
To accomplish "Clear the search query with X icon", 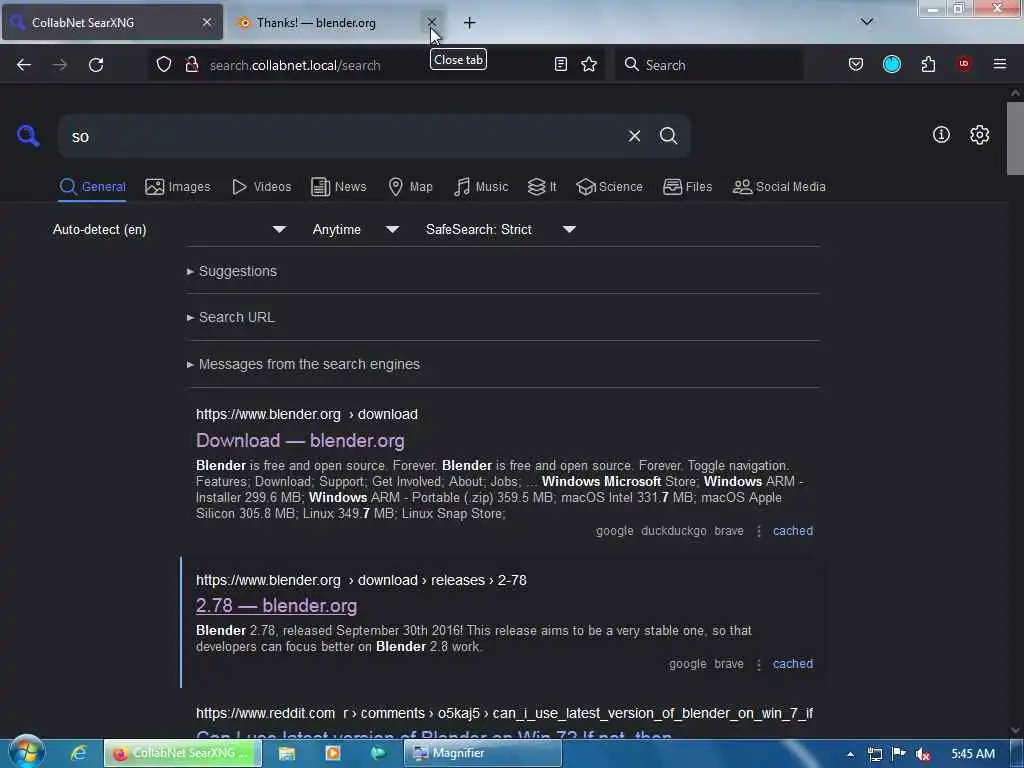I will (634, 136).
